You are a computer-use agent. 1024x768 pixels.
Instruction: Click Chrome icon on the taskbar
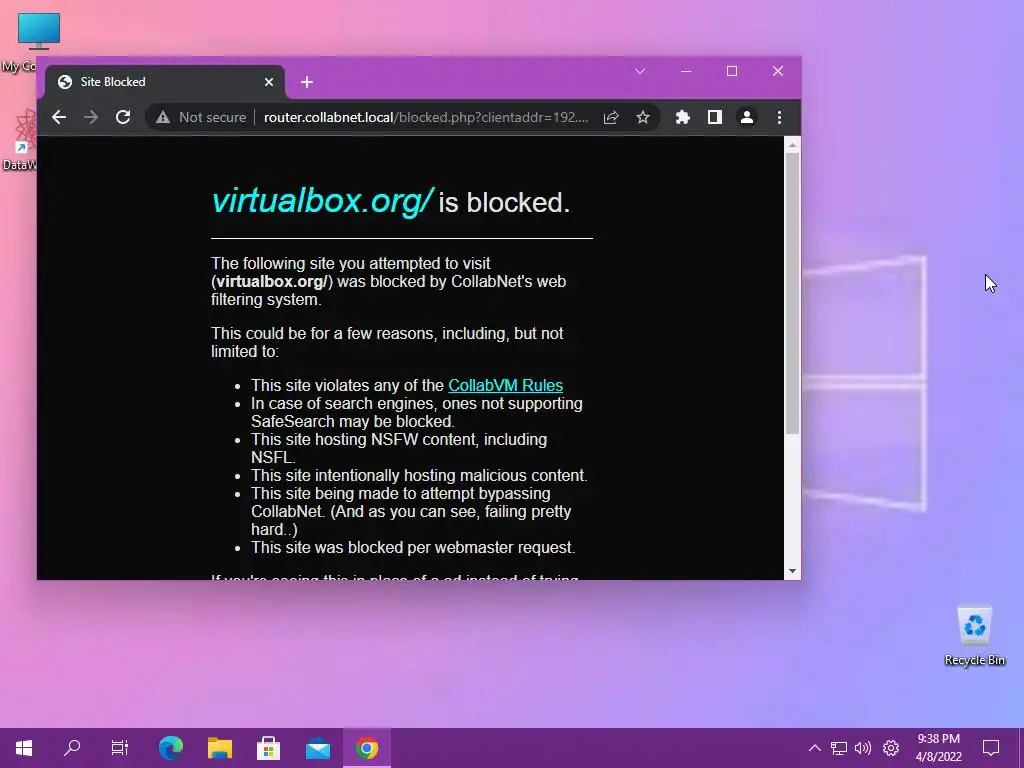click(366, 748)
